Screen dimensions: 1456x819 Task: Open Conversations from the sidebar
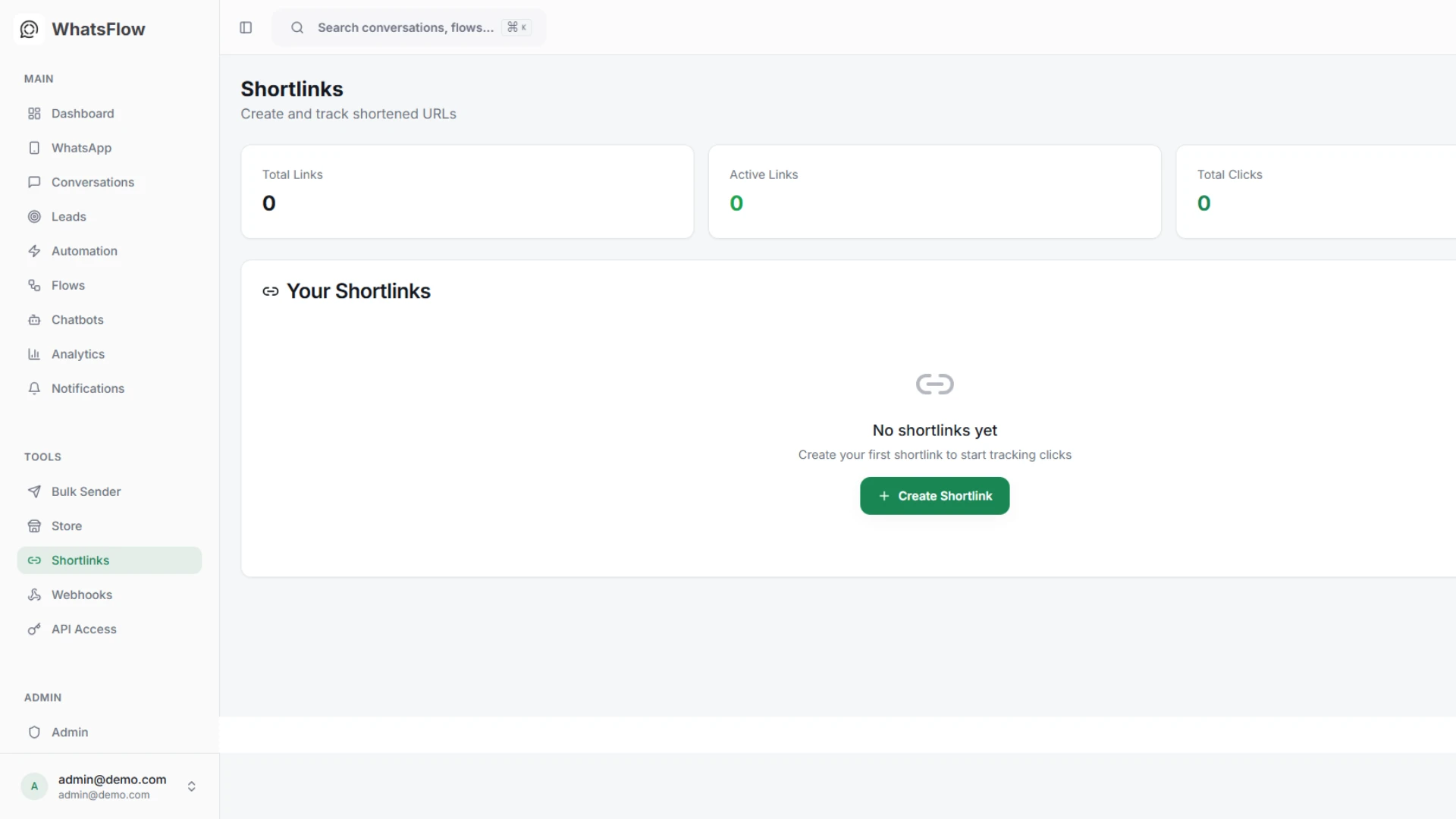109,182
